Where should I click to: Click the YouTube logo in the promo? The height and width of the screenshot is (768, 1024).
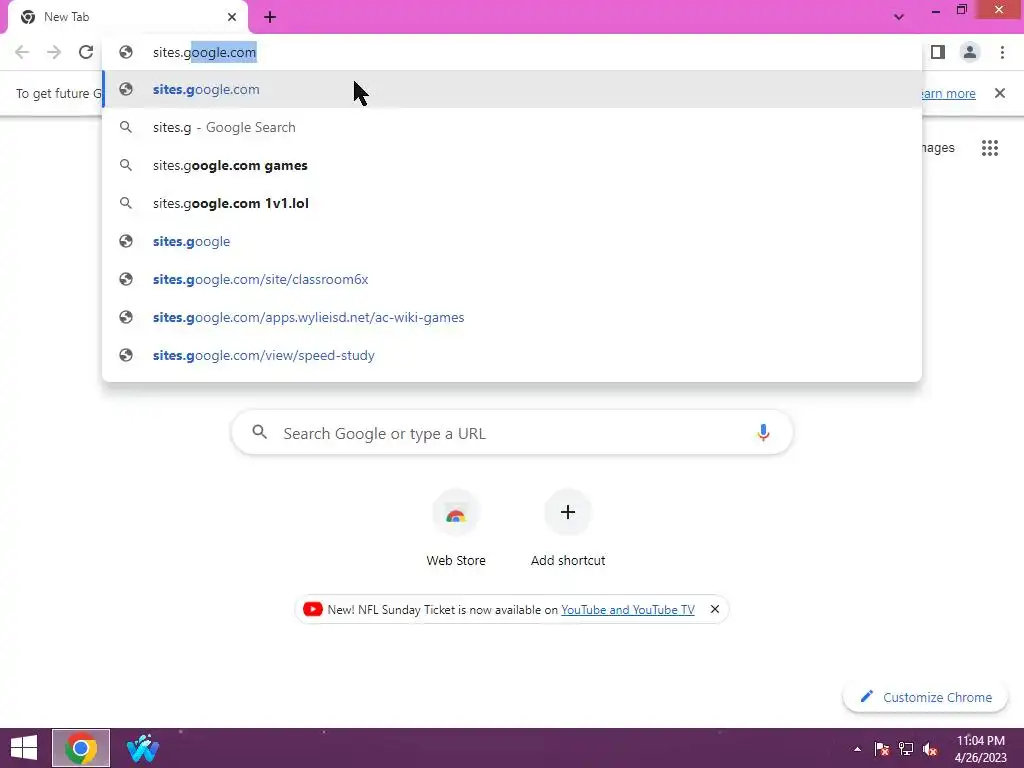coord(313,609)
